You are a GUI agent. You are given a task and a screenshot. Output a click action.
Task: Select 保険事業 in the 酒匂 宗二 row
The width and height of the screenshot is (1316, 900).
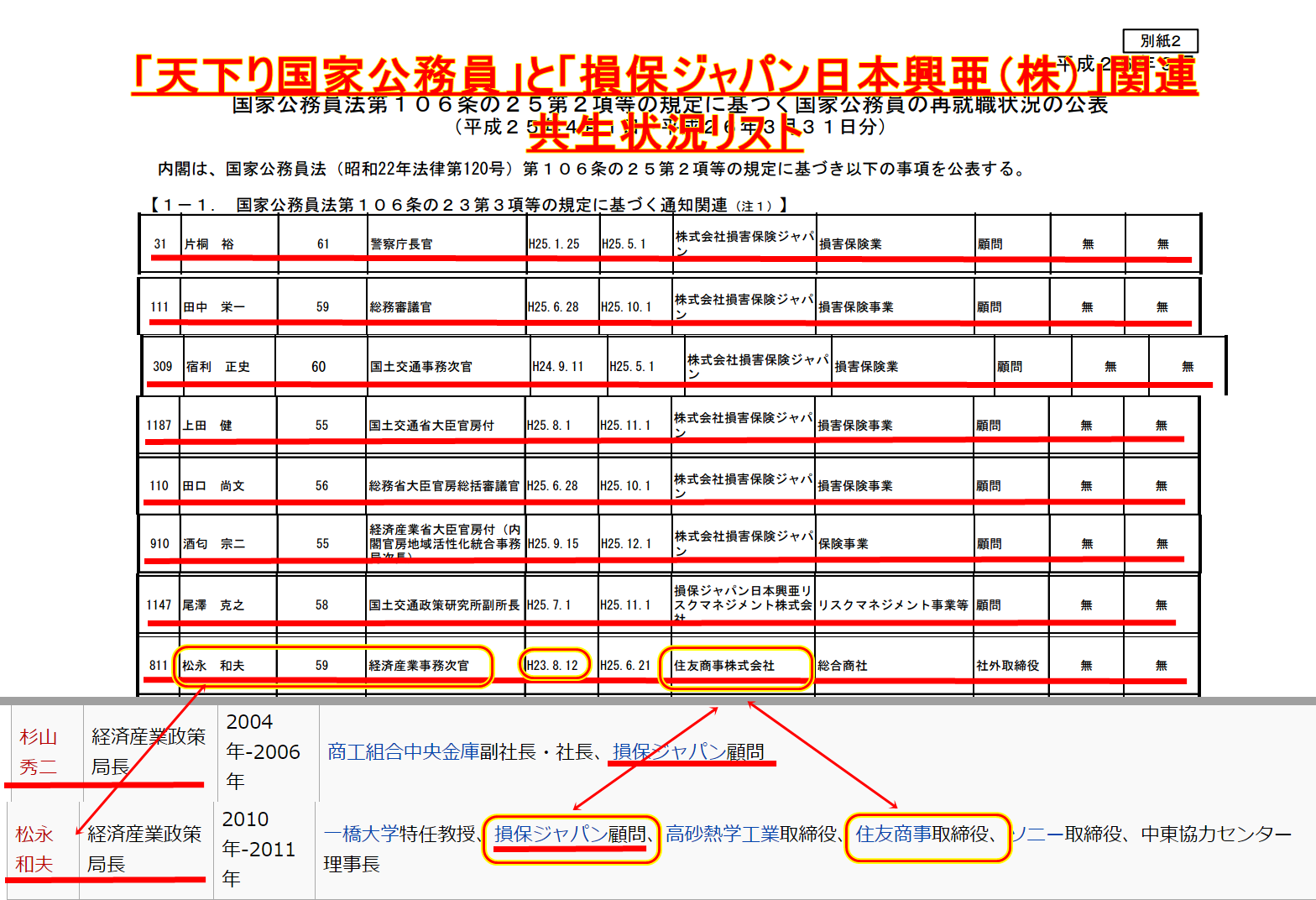tap(843, 544)
